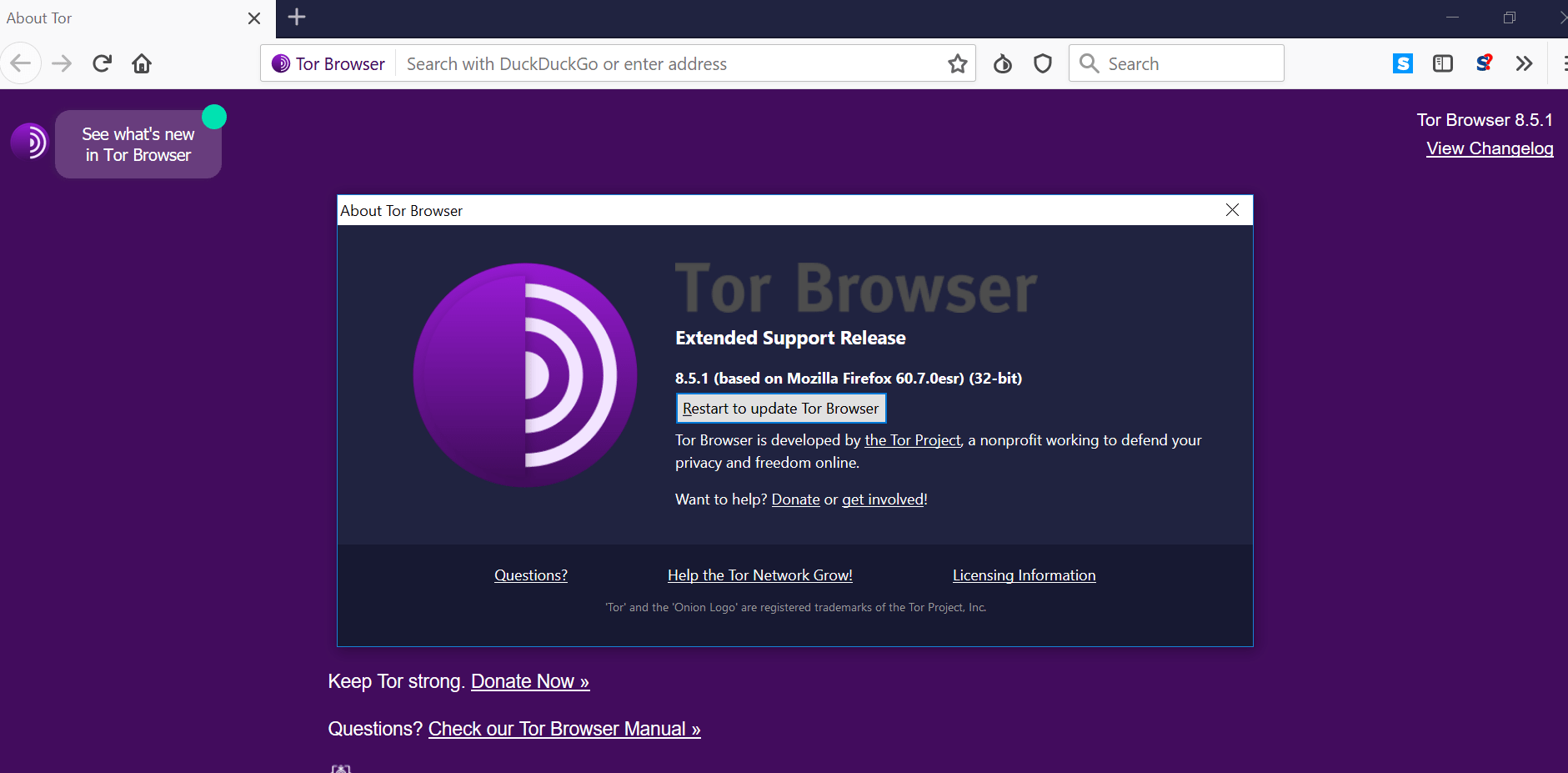
Task: Restore down the browser window
Action: [1509, 18]
